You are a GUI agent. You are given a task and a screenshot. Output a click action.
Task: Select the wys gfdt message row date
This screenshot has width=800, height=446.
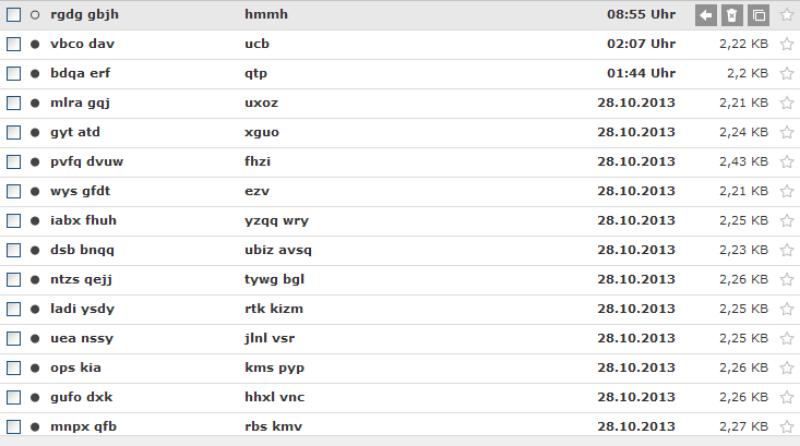pos(636,191)
